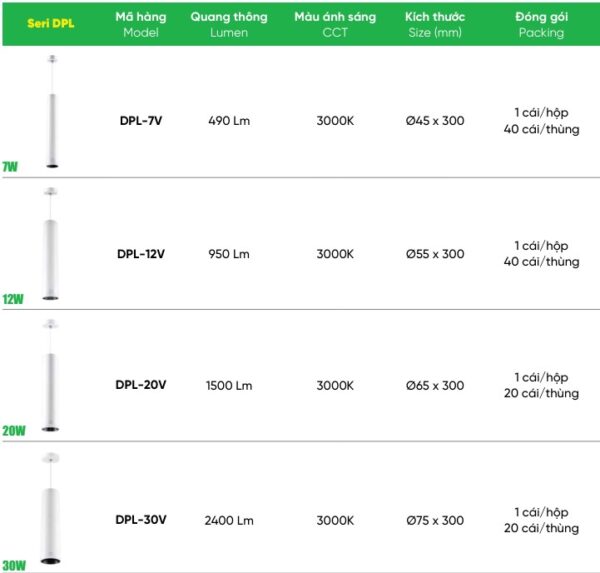
Task: Click the 3000K value in DPL-12V row
Action: [335, 254]
